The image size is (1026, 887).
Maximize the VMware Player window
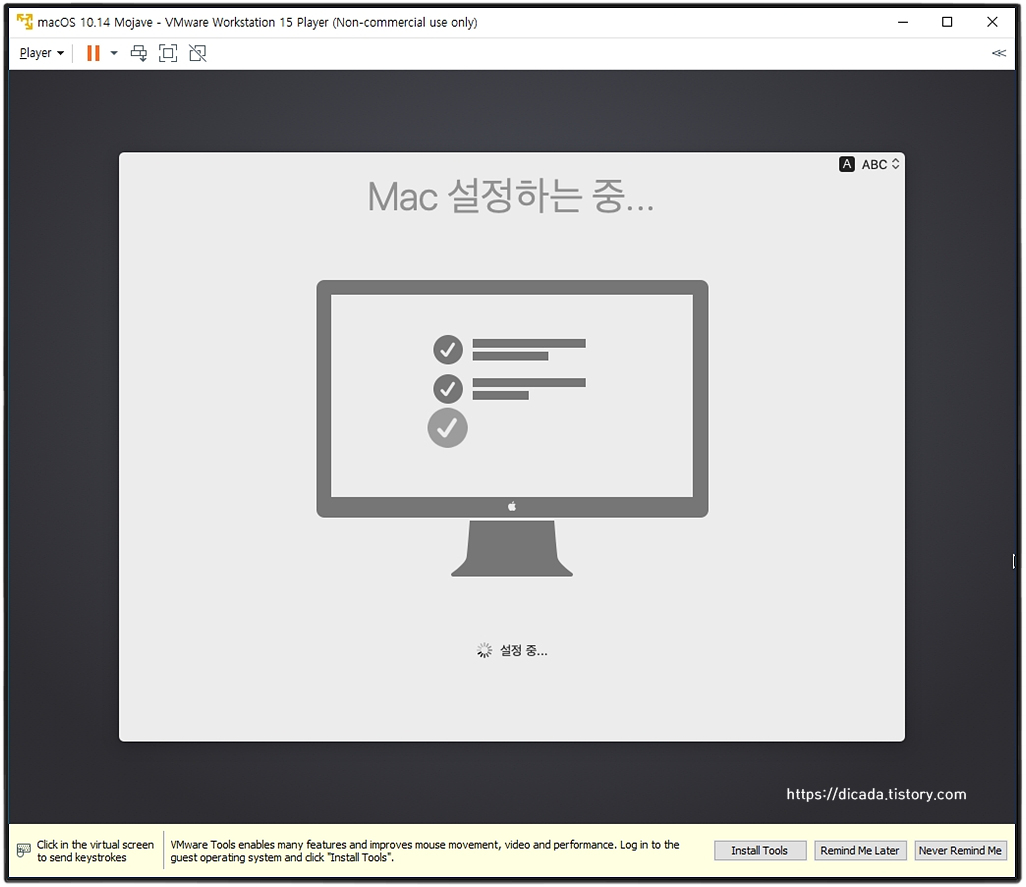tap(947, 22)
